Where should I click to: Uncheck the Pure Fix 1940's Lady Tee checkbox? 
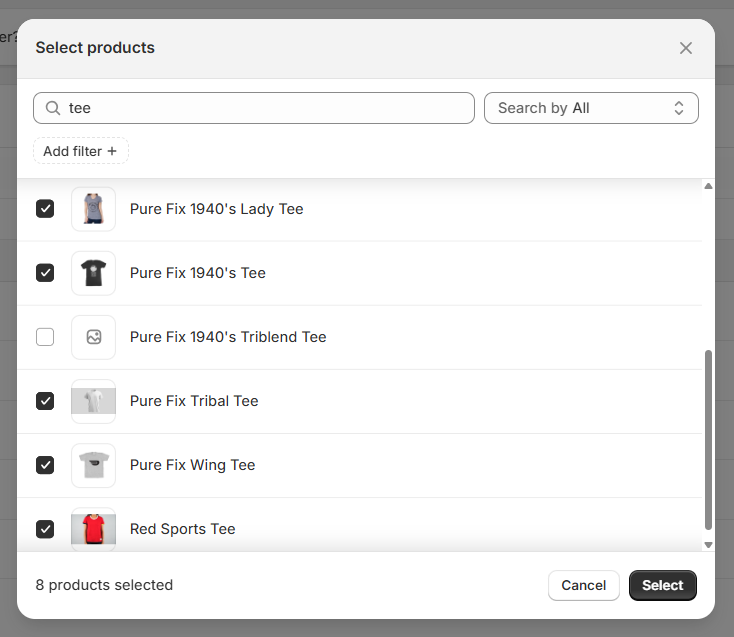point(45,209)
